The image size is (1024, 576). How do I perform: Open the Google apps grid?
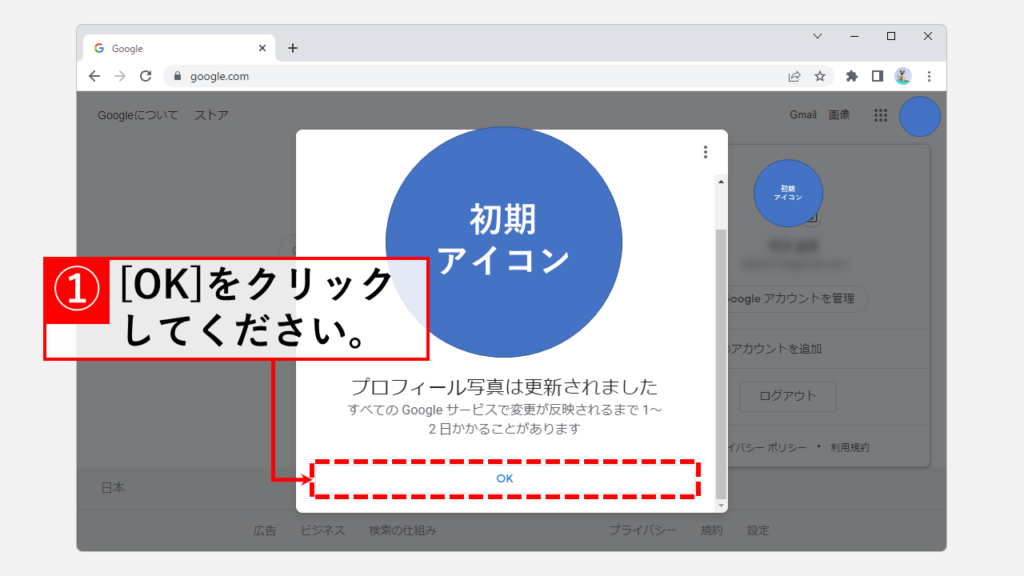coord(881,115)
